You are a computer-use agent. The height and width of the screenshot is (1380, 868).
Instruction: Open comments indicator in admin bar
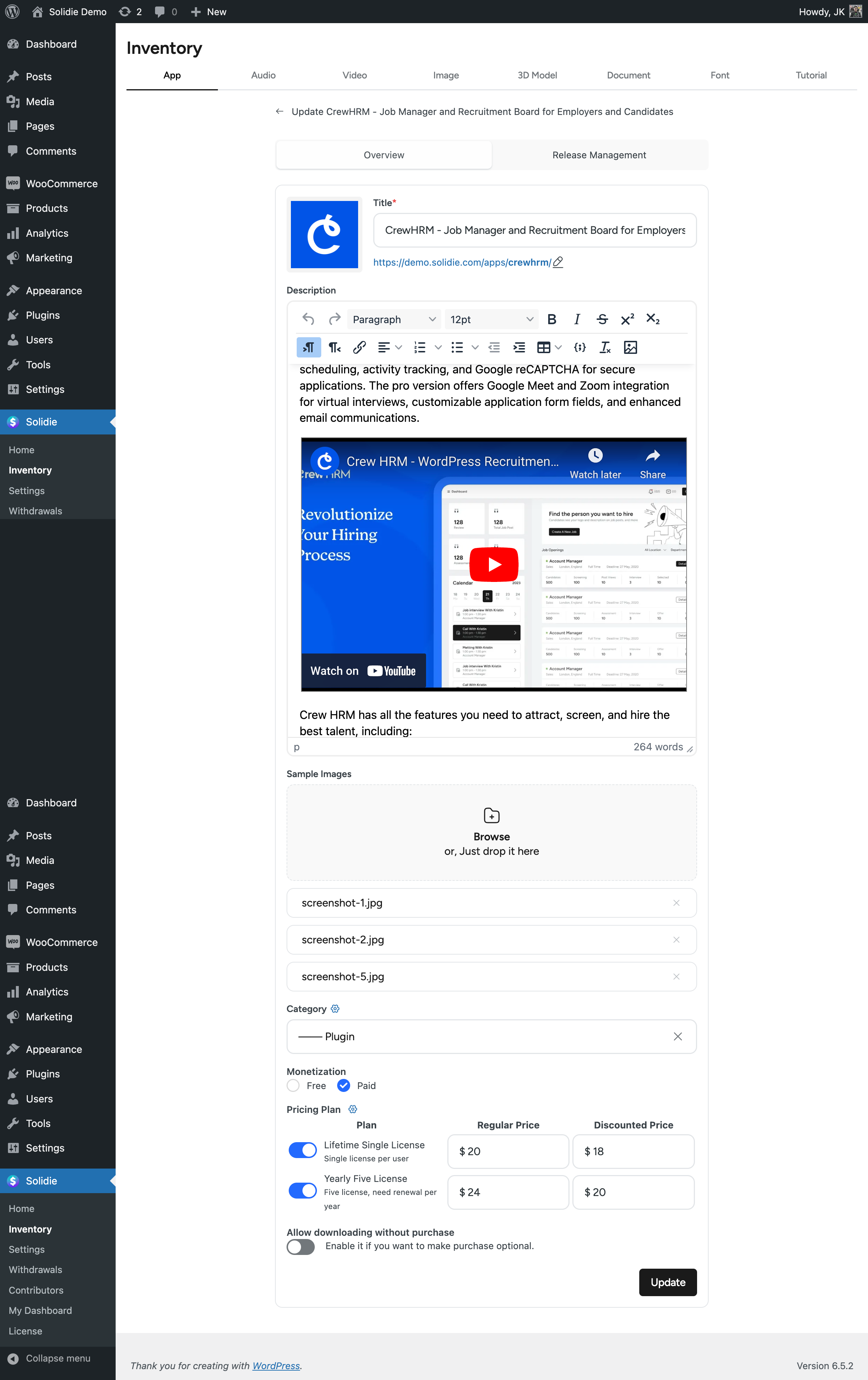[166, 12]
